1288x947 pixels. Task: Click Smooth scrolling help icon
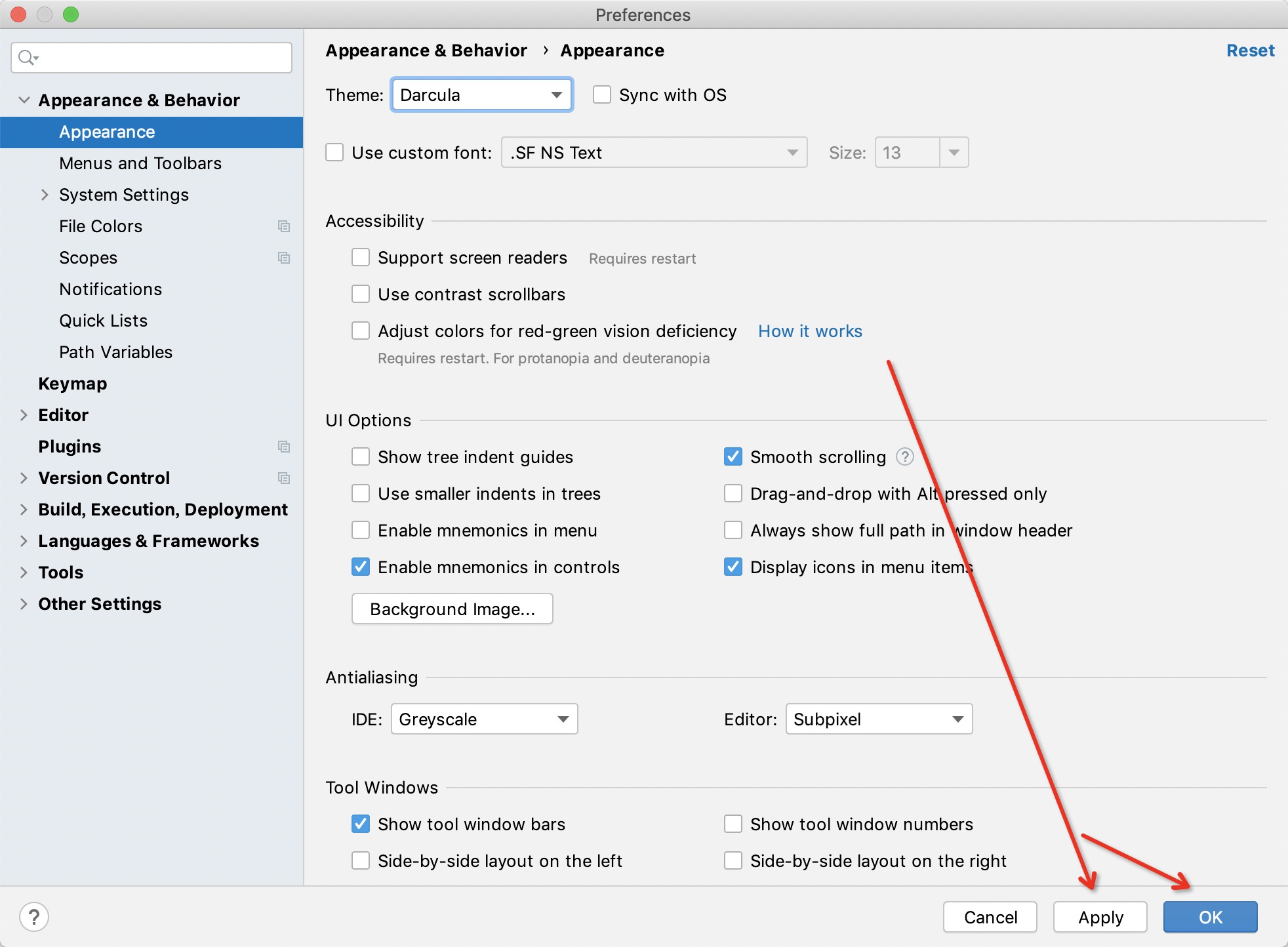click(905, 456)
